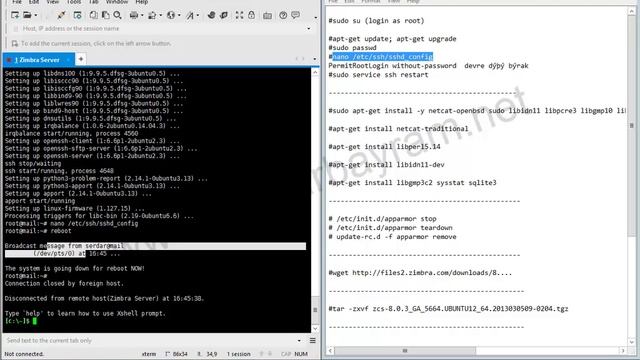Image resolution: width=640 pixels, height=360 pixels.
Task: Click the file transfer icon
Action: [x=152, y=15]
